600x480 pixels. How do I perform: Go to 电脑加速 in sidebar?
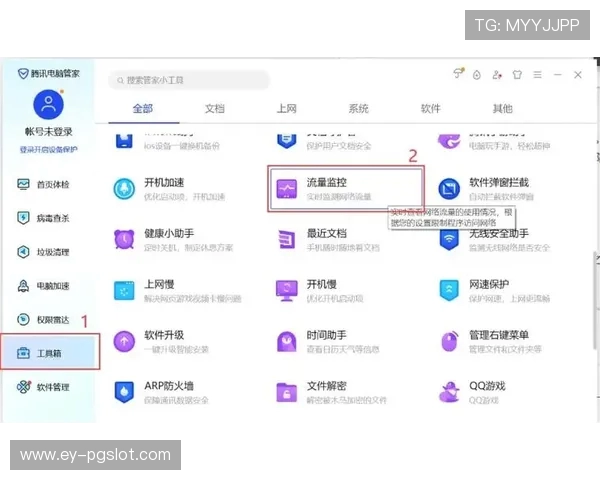coord(48,286)
